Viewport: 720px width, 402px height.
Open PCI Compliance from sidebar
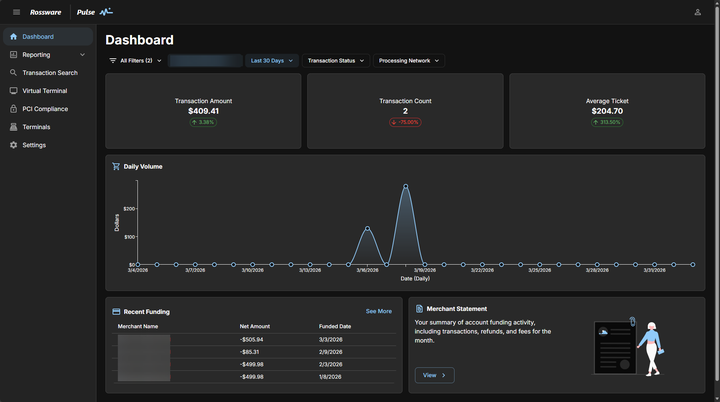pos(45,109)
